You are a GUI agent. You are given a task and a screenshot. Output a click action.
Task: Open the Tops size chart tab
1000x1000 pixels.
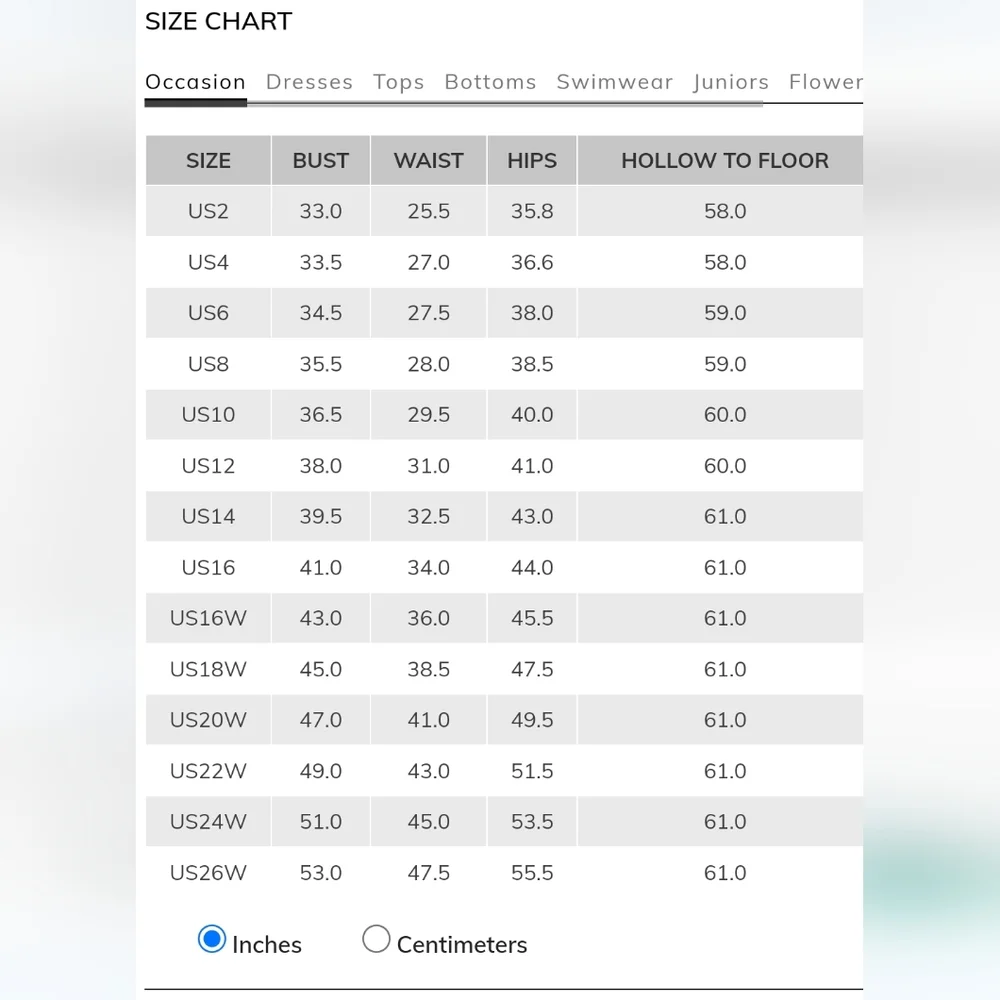pyautogui.click(x=398, y=82)
